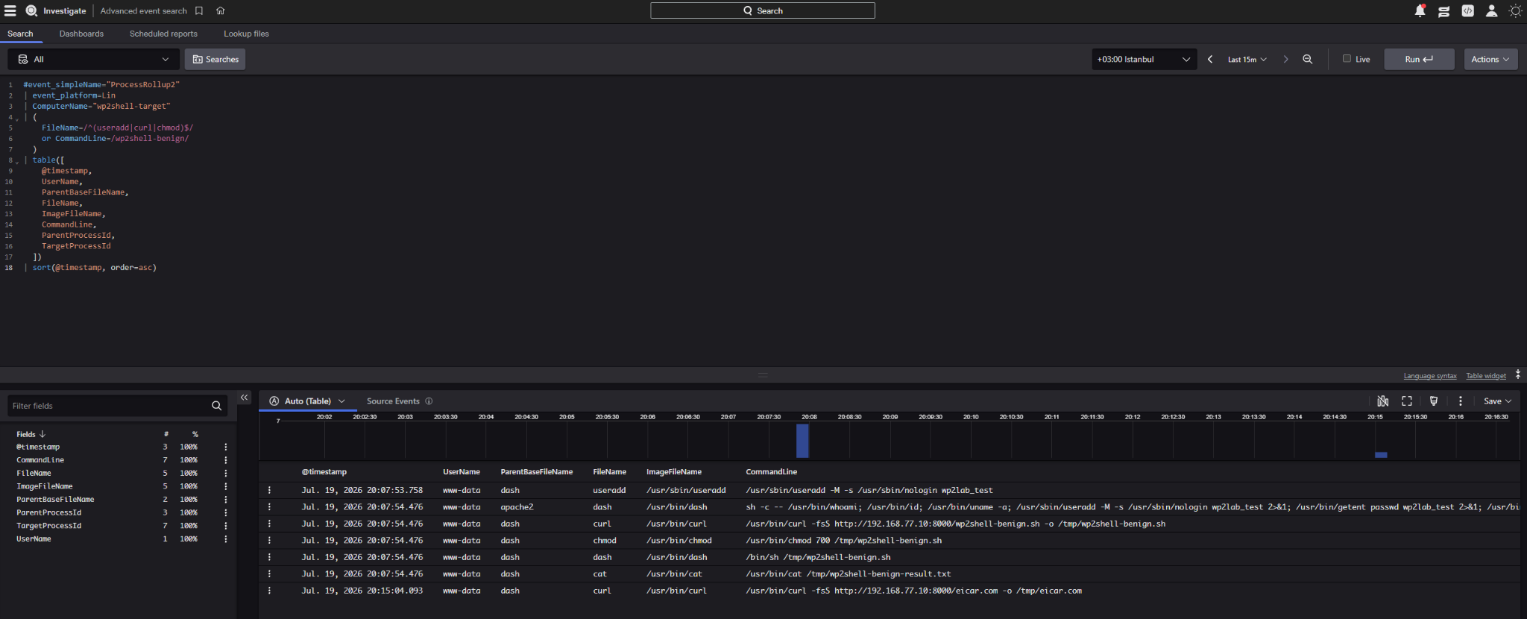Select the small 20:15 timechart bar

1381,455
